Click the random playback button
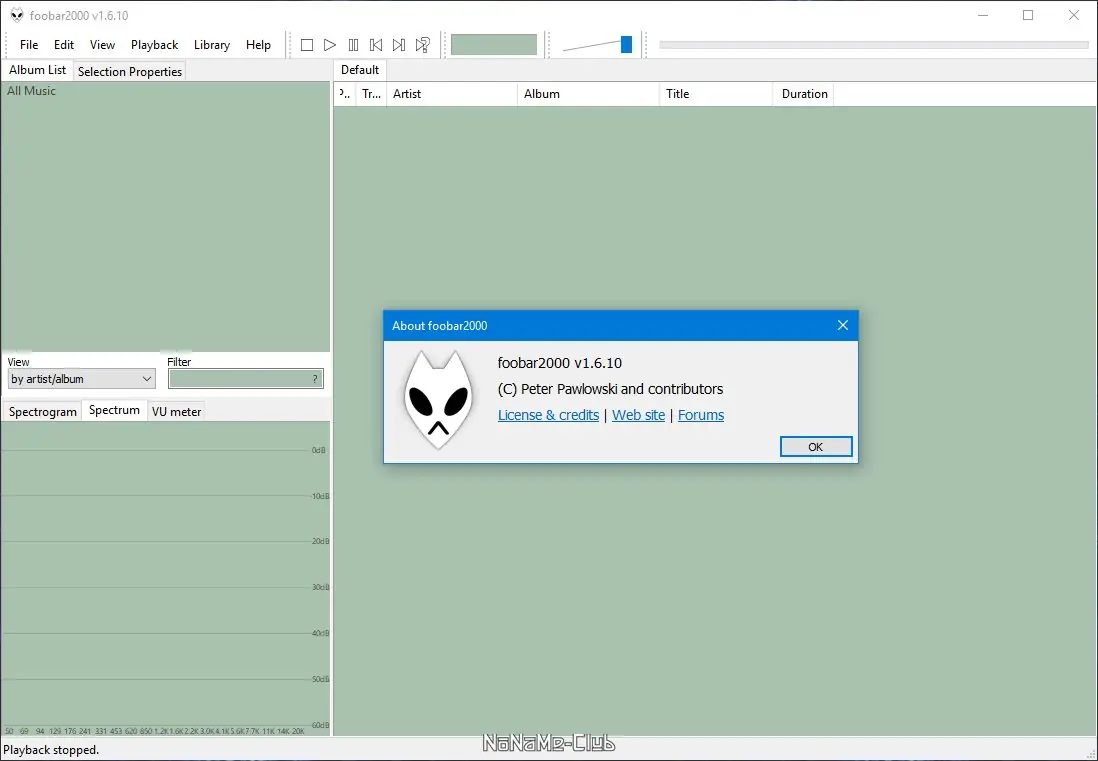Viewport: 1098px width, 761px height. pyautogui.click(x=422, y=45)
